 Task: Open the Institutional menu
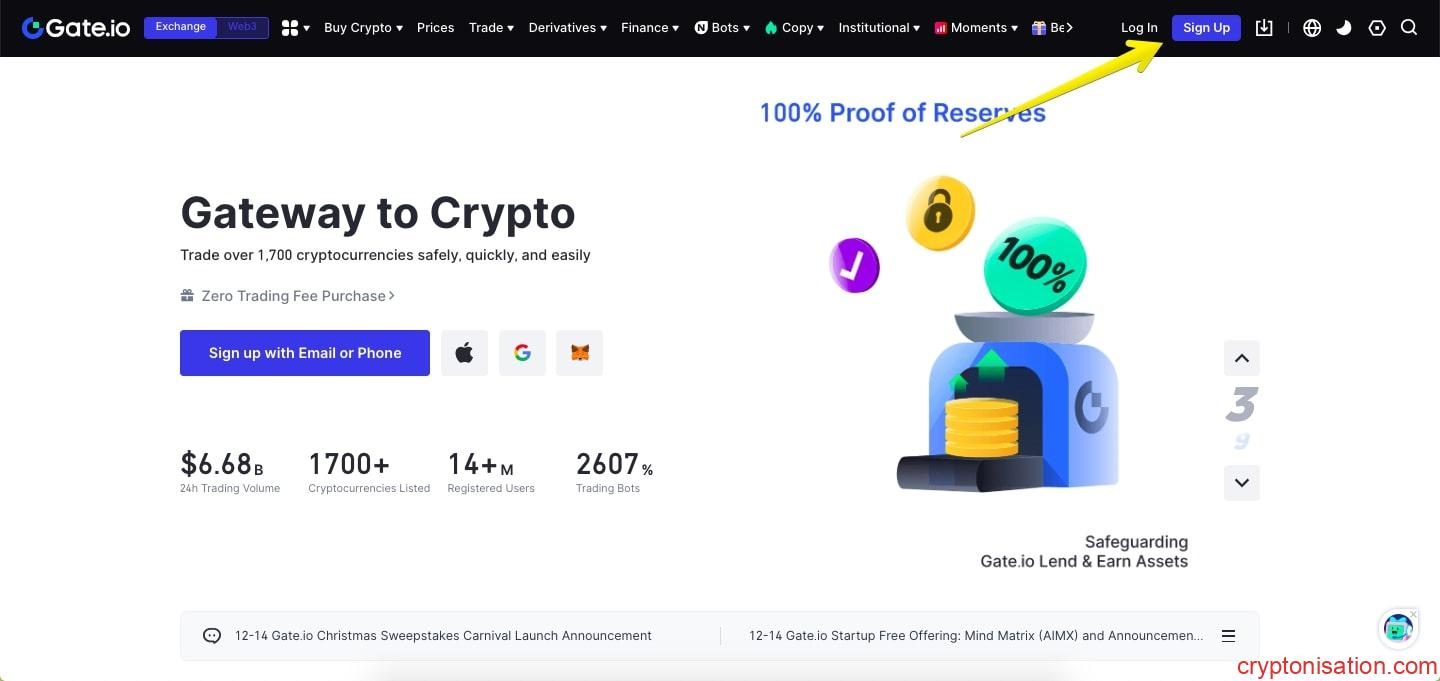[x=879, y=28]
